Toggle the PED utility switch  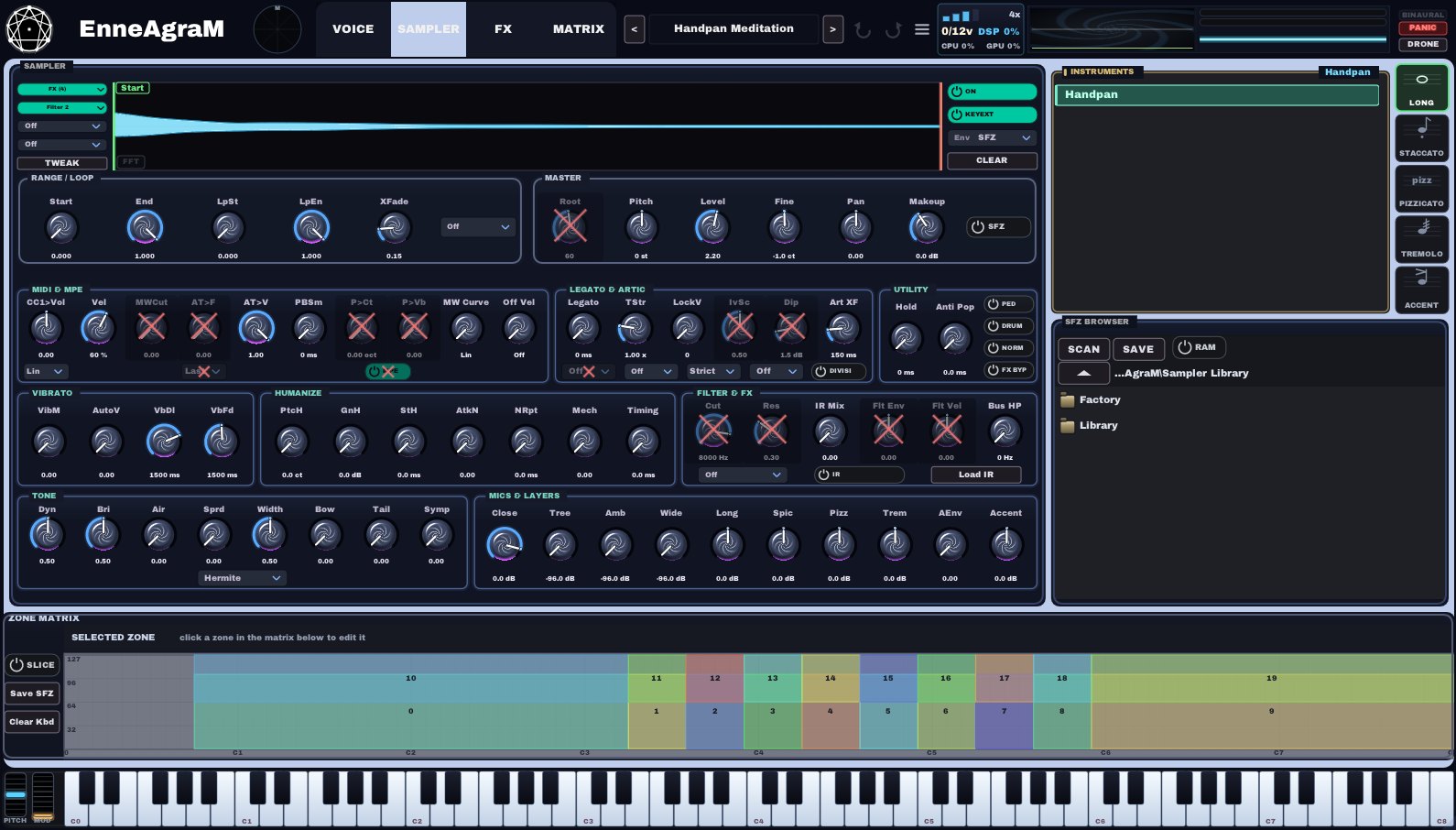click(1009, 303)
